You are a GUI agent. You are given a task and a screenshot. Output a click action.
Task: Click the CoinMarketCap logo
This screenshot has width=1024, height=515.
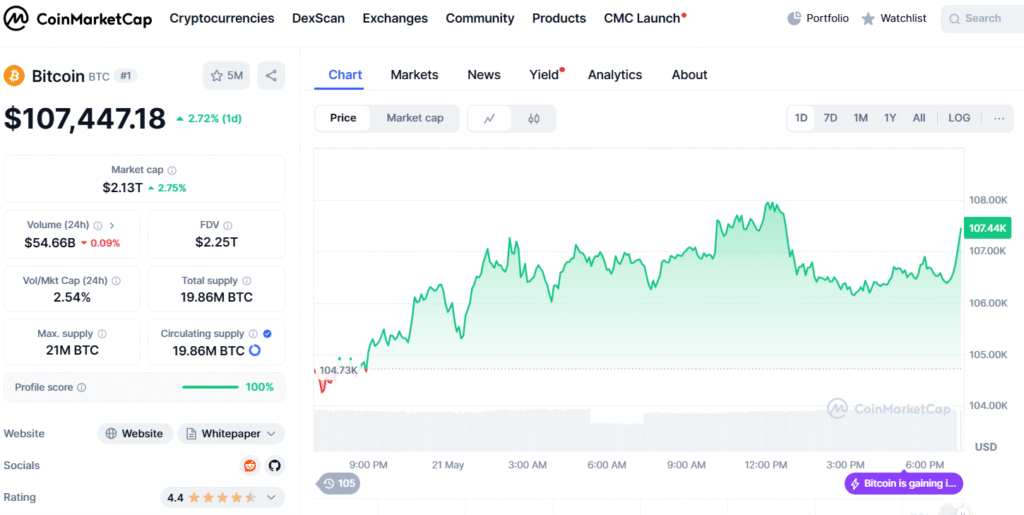pos(78,19)
